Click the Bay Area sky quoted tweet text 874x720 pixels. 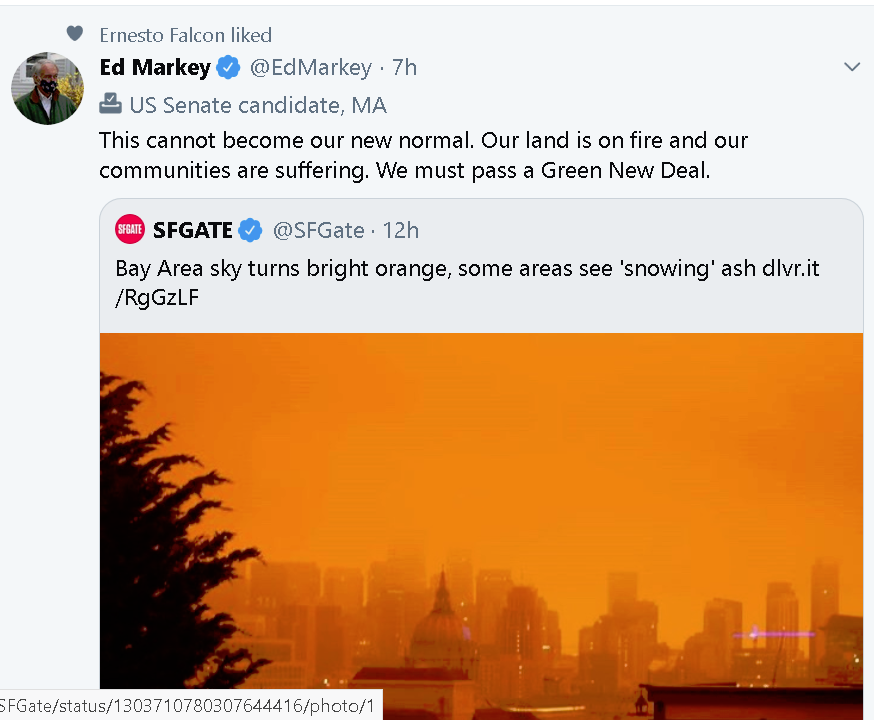tap(467, 283)
